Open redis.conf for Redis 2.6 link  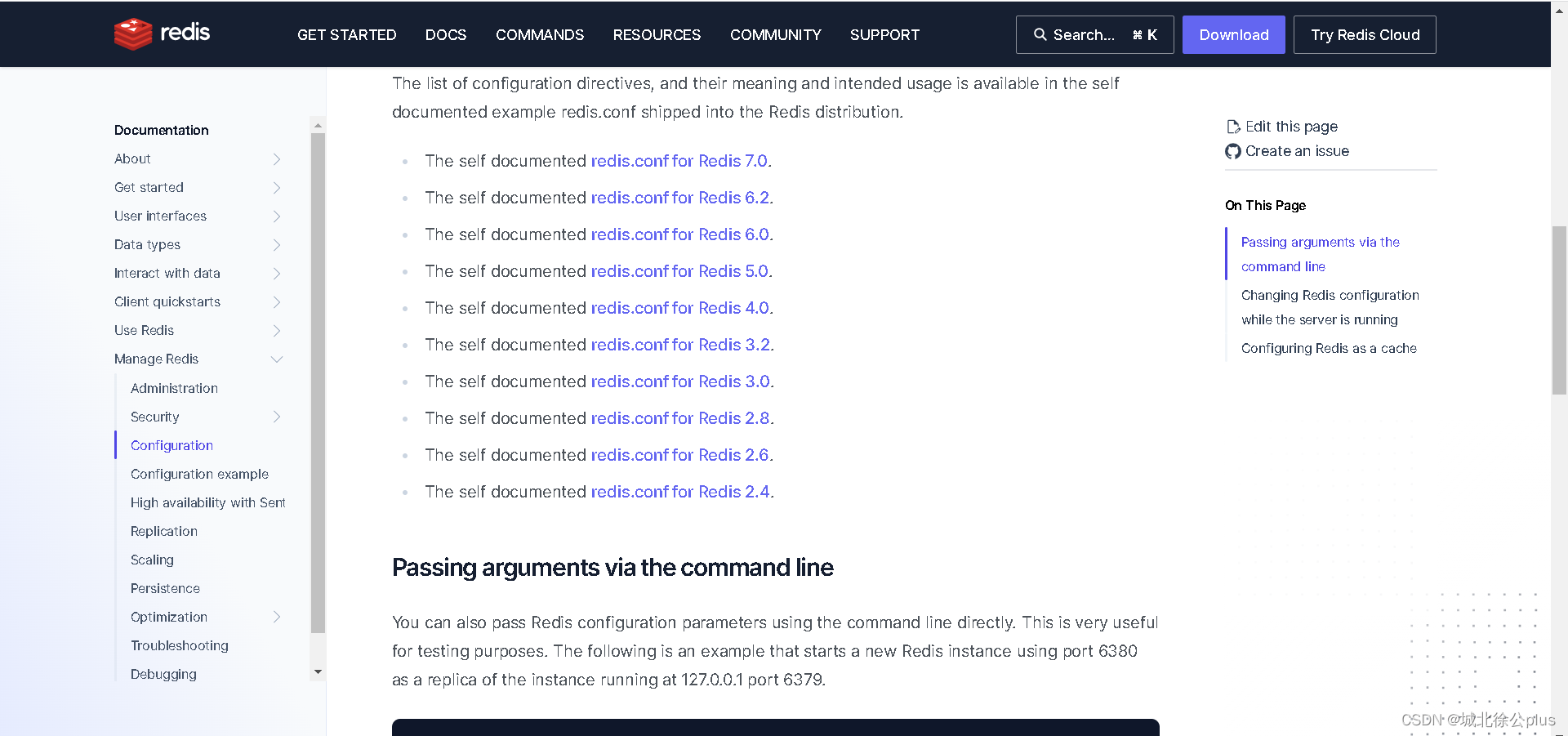click(680, 455)
